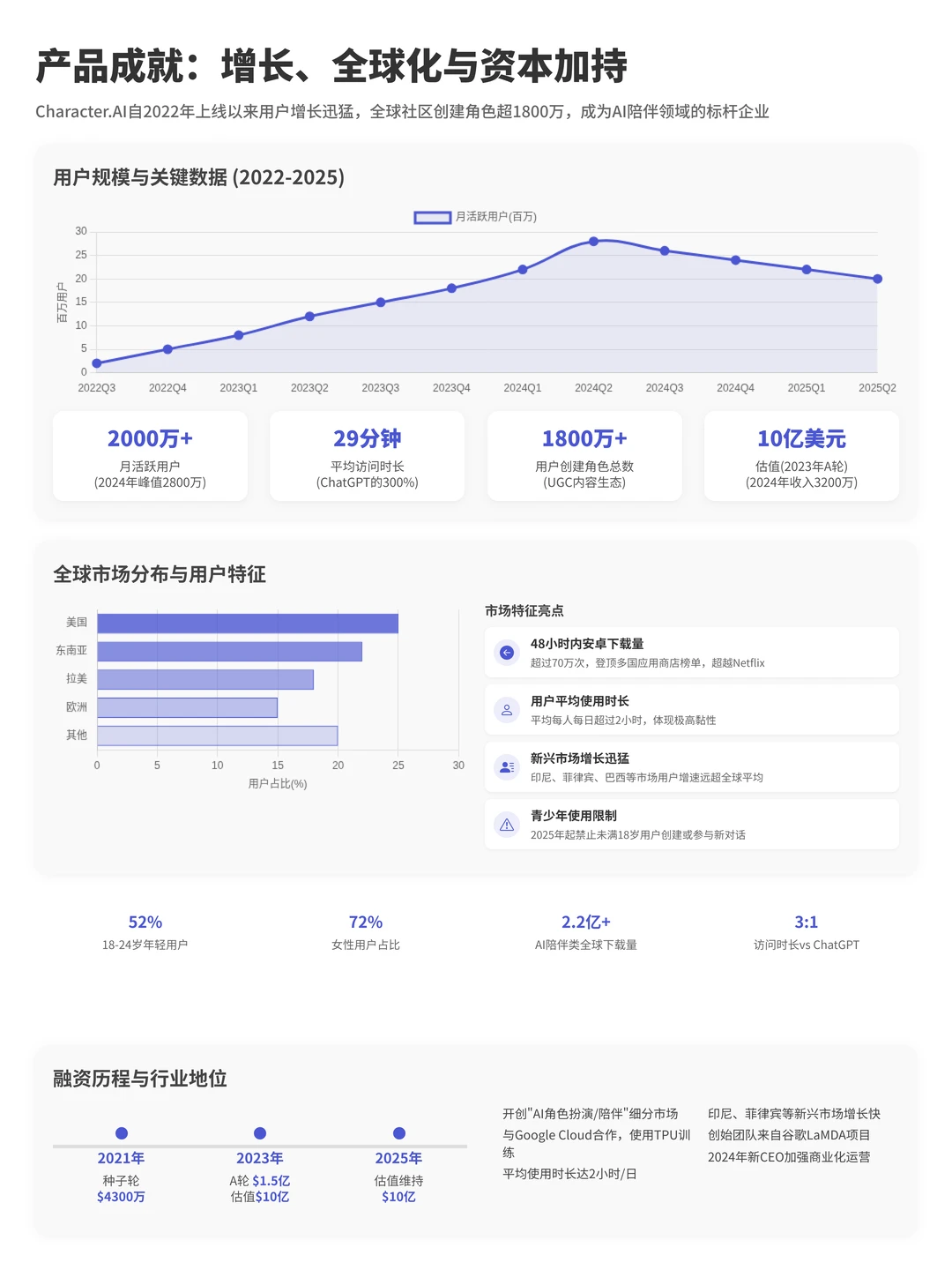Screen dimensions: 952x1270
Task: Click the 2025年起禁止未满18岁用户 description text
Action: (x=638, y=835)
